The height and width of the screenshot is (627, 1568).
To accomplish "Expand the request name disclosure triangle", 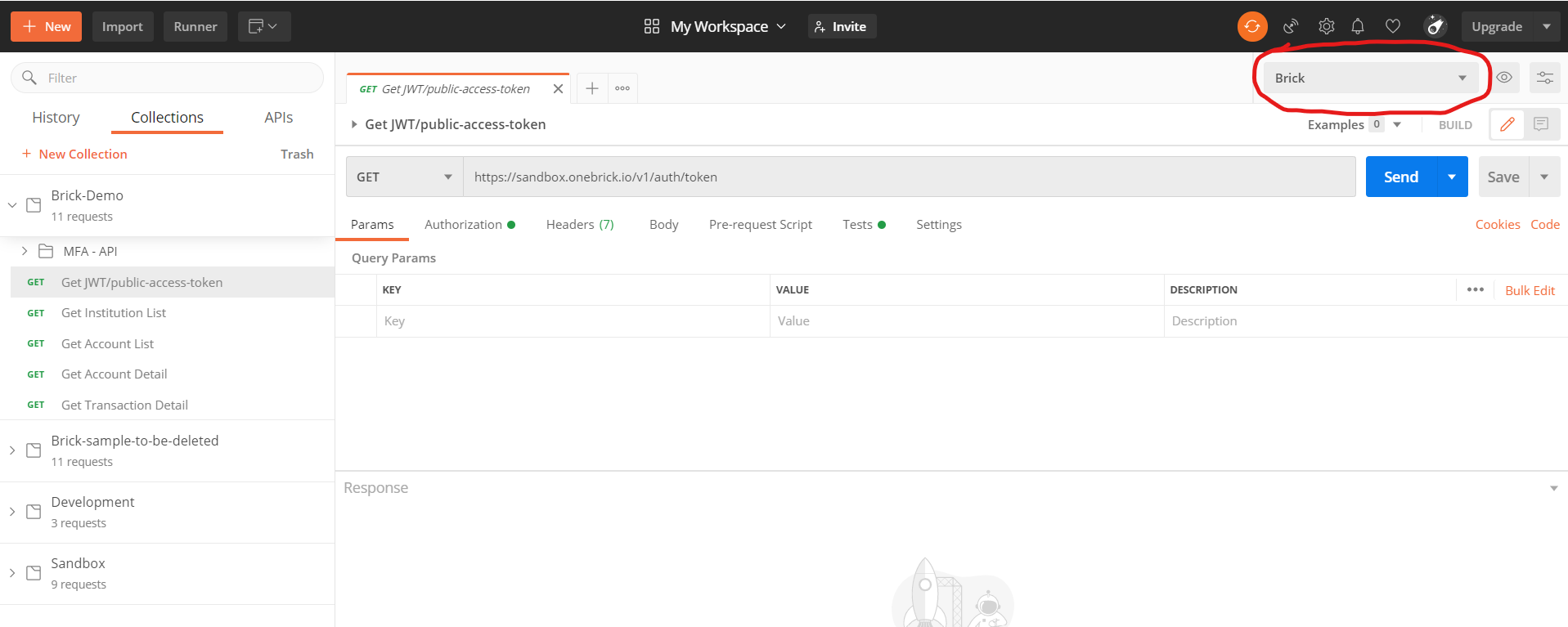I will coord(354,124).
